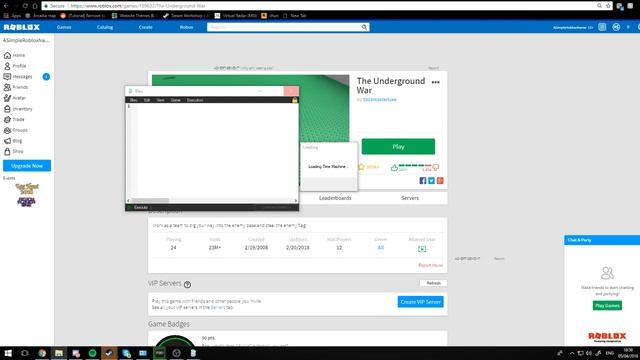
Task: Refresh the VIP Servers list
Action: click(x=433, y=283)
